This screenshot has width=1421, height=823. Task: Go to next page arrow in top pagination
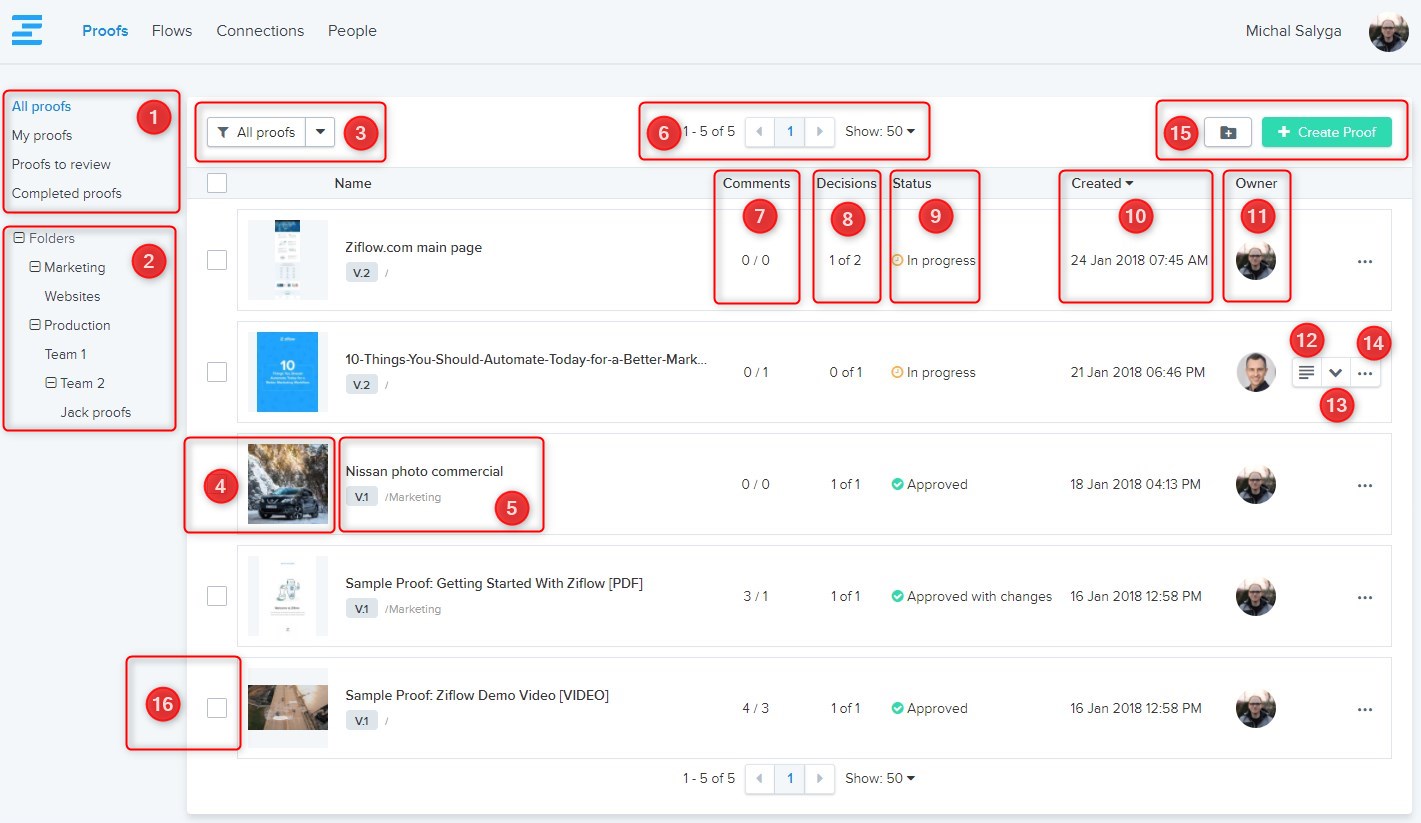coord(820,131)
